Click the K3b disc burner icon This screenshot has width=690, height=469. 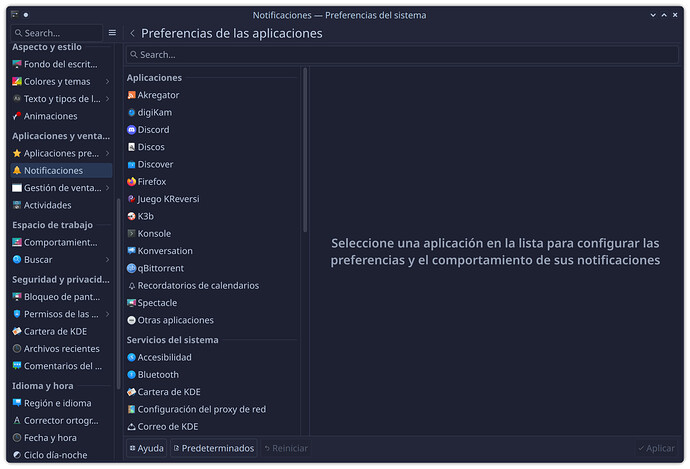coord(131,216)
